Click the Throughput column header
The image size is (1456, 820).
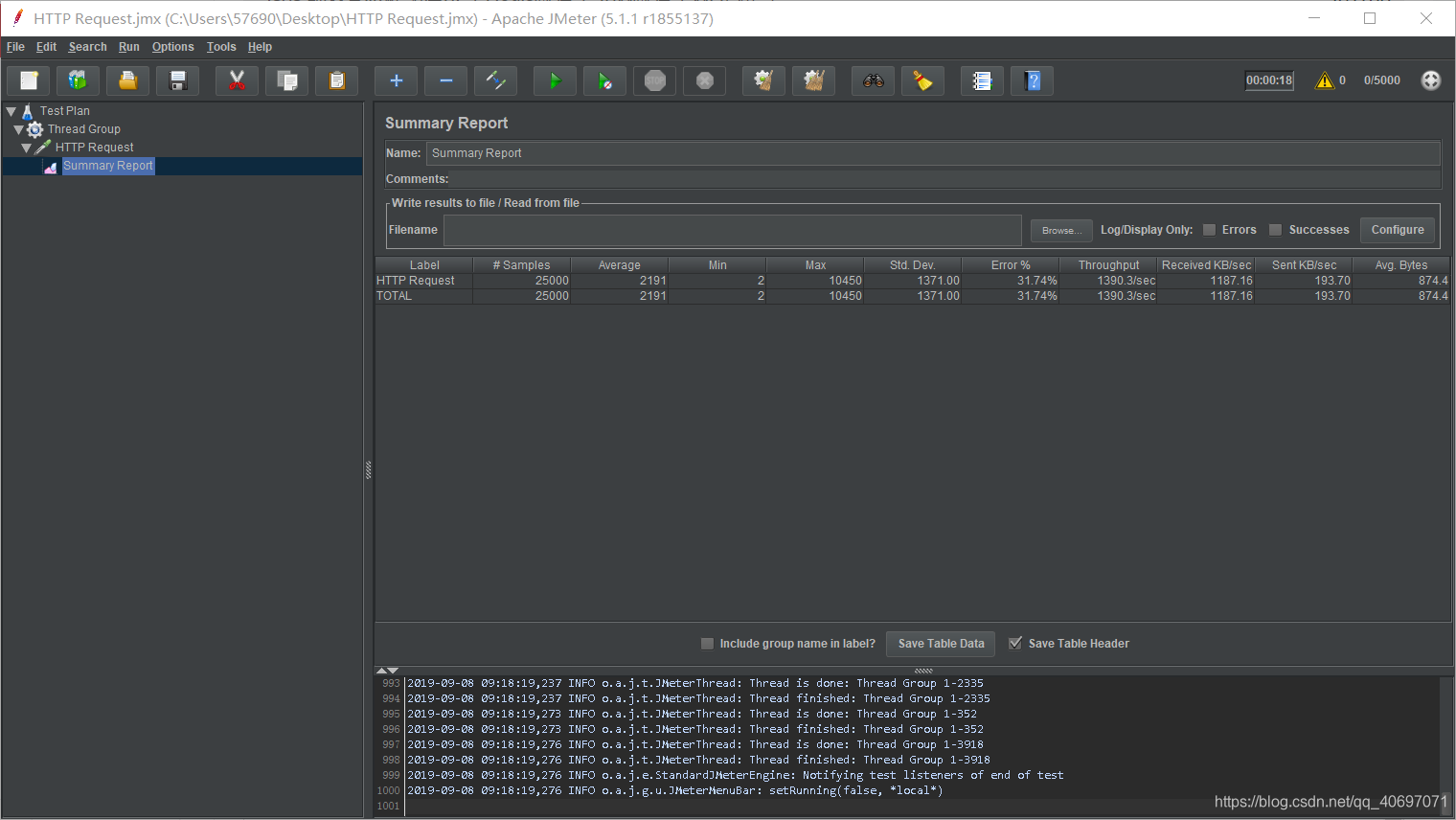[1108, 265]
